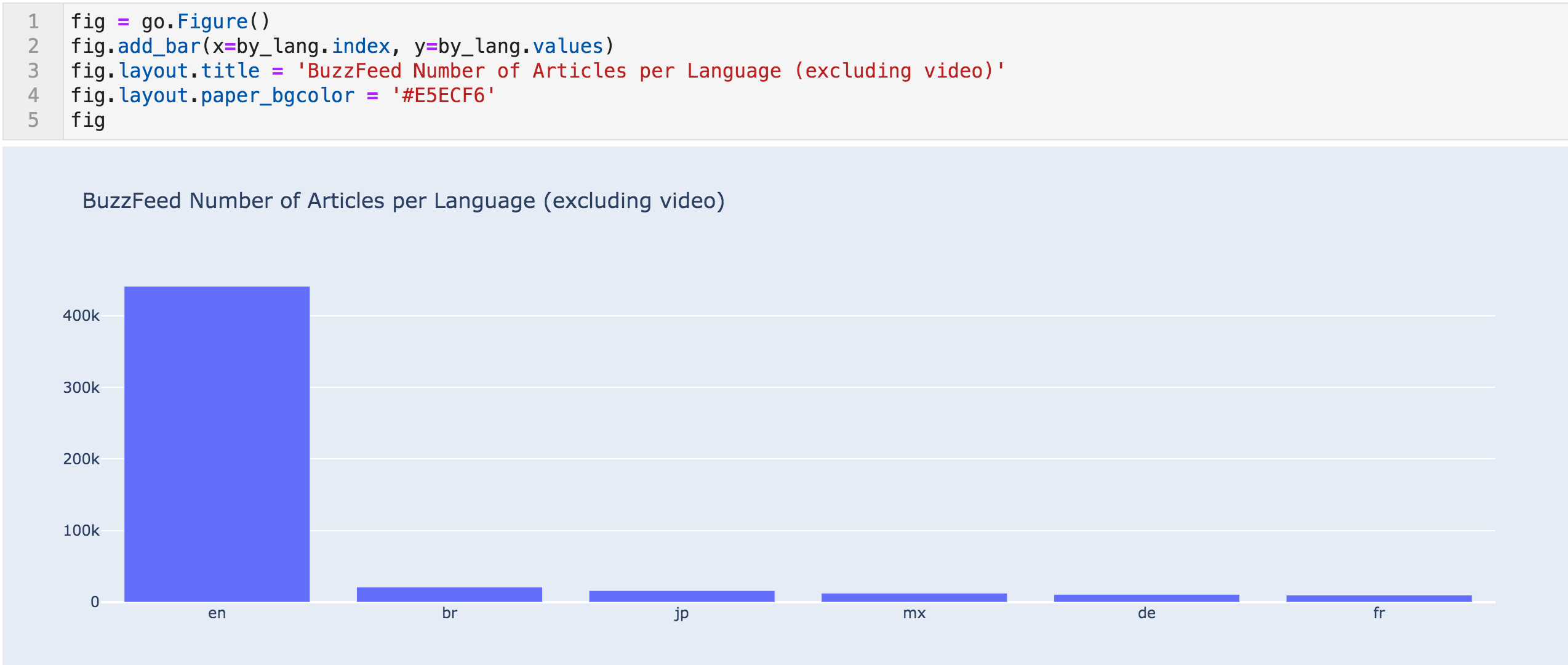This screenshot has width=1568, height=665.
Task: Click the tall 'en' bar
Action: [217, 444]
